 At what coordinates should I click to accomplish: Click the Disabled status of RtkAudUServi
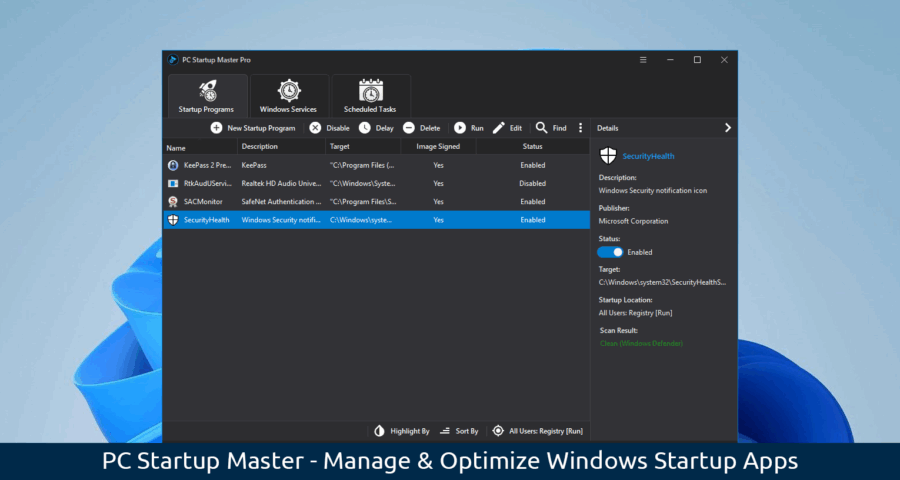tap(533, 184)
